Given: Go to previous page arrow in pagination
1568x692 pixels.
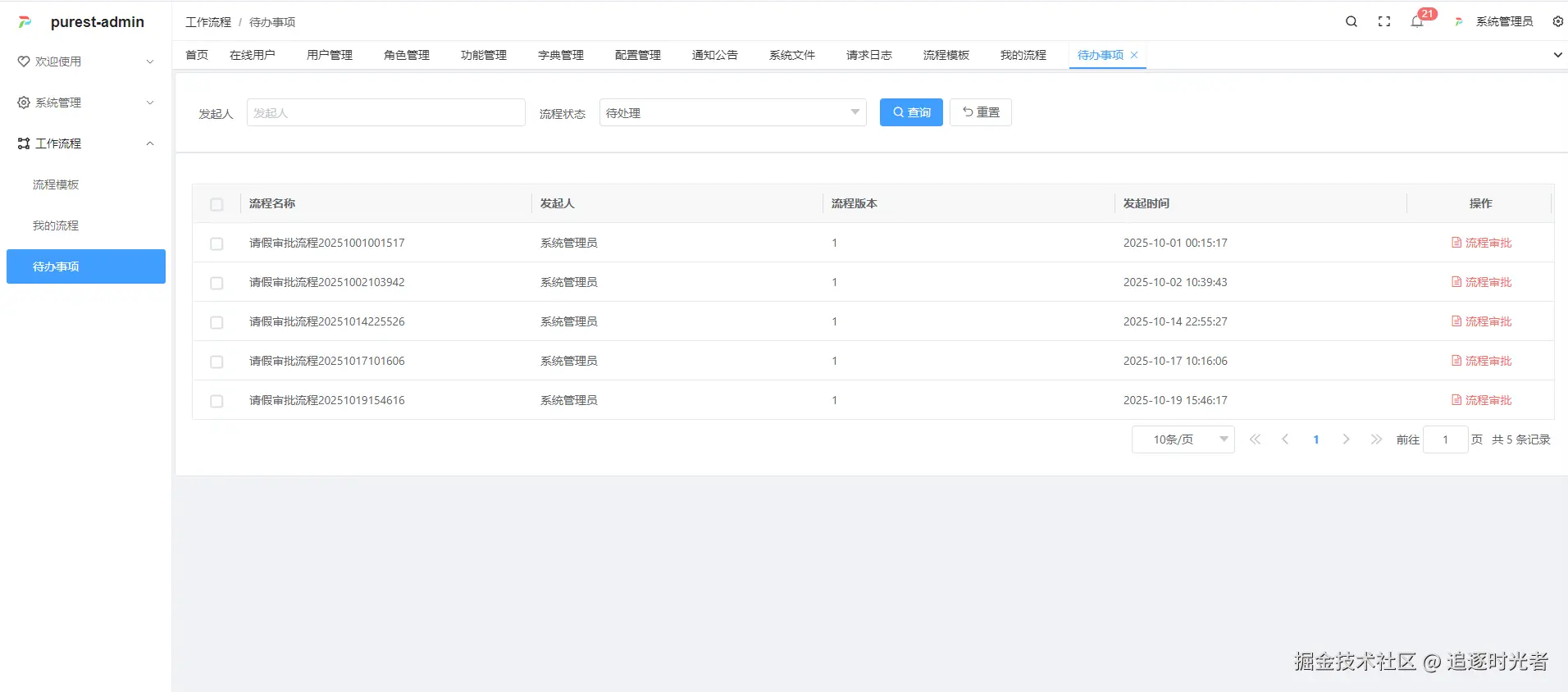Looking at the screenshot, I should coord(1285,439).
